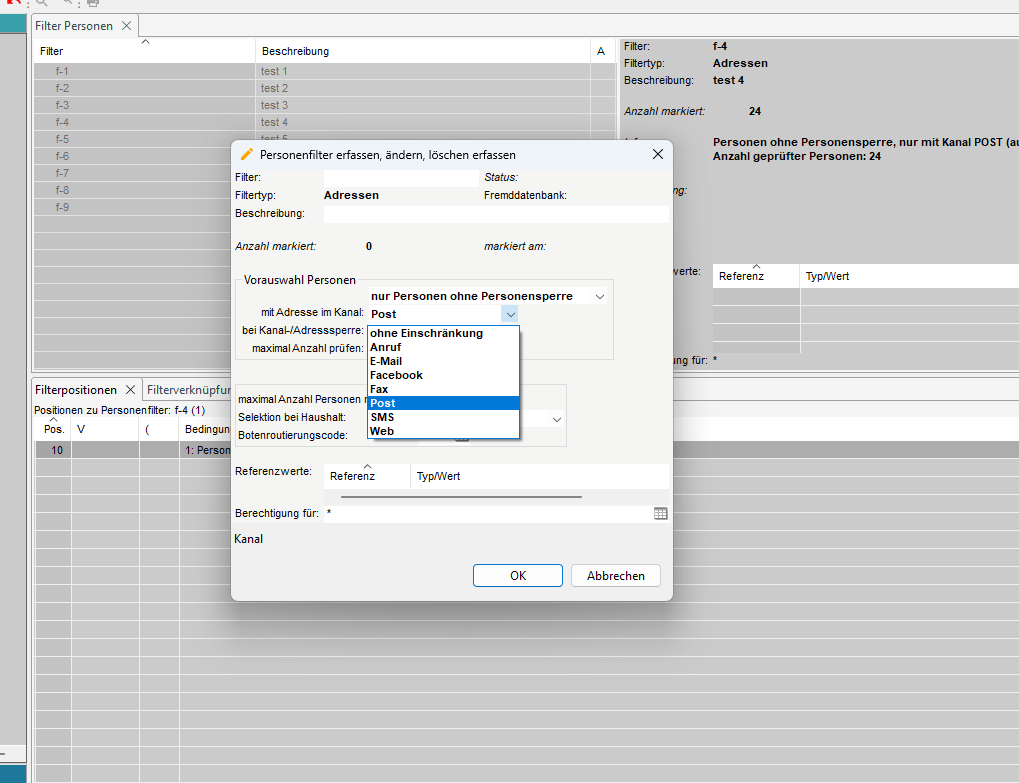
Task: Confirm the dialog with OK
Action: (517, 575)
